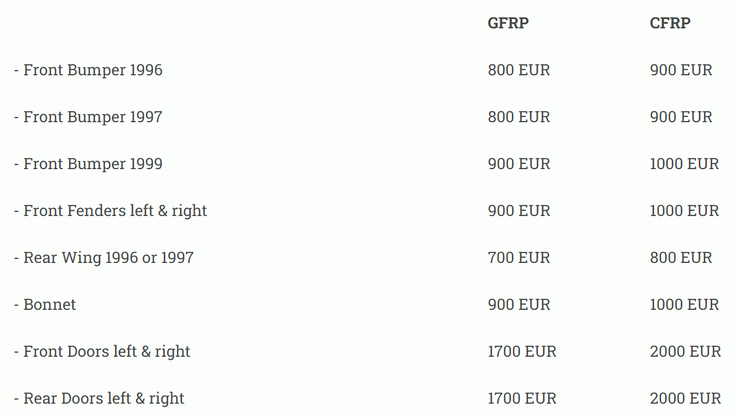Click Rear Doors CFRP price 2000 EUR
Image resolution: width=737 pixels, height=417 pixels.
tap(685, 399)
